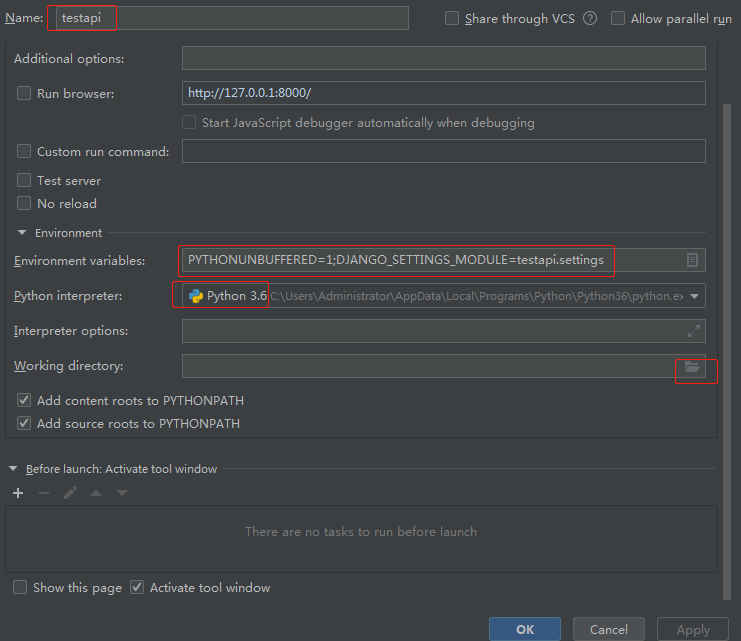
Task: Open the Share through VCS help icon
Action: point(590,18)
